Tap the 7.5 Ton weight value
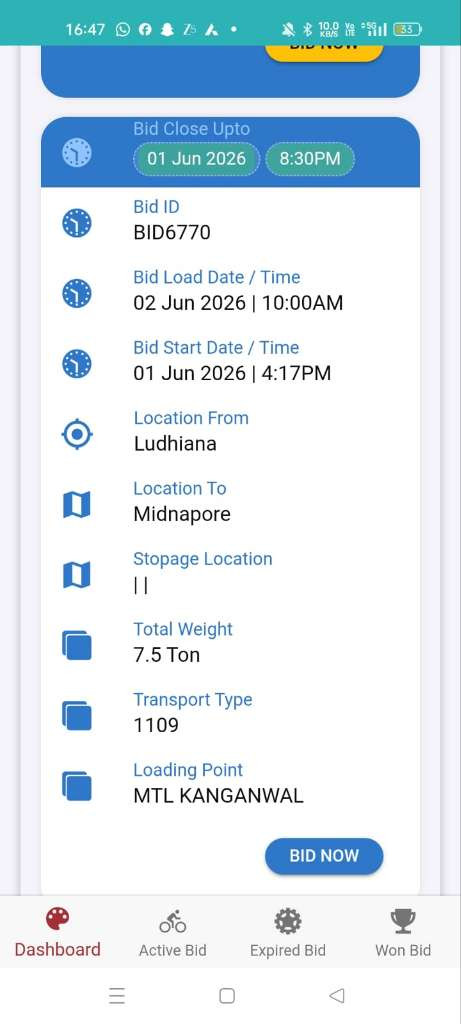 pos(167,655)
